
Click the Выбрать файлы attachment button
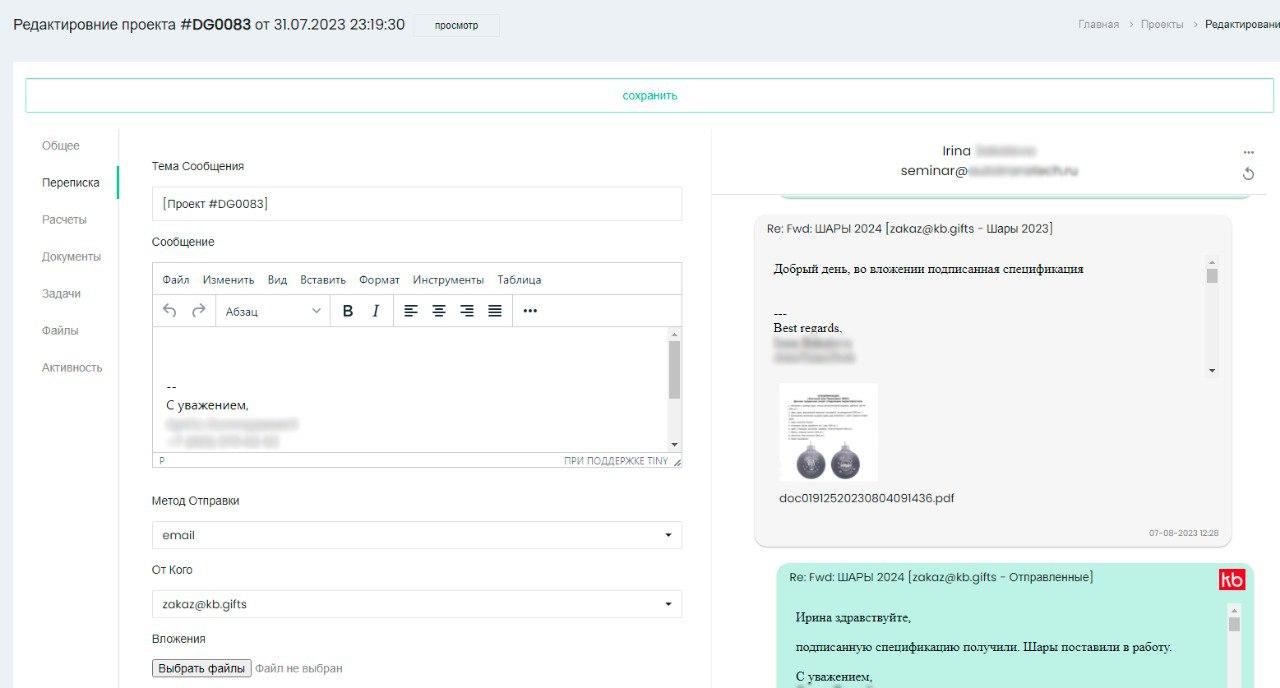click(x=201, y=668)
